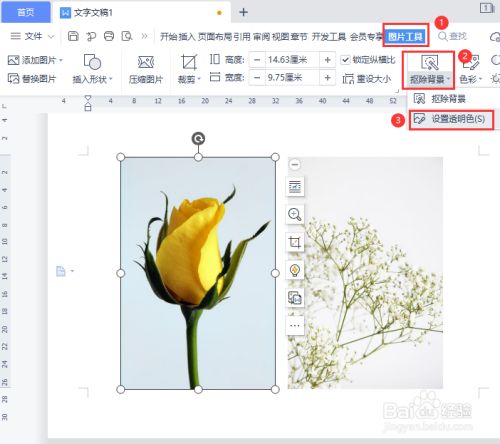Open the 引用 tab
500x444 pixels.
[x=242, y=36]
